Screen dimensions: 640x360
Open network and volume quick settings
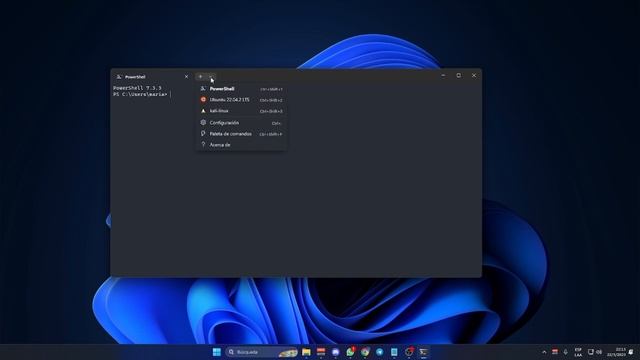click(595, 352)
